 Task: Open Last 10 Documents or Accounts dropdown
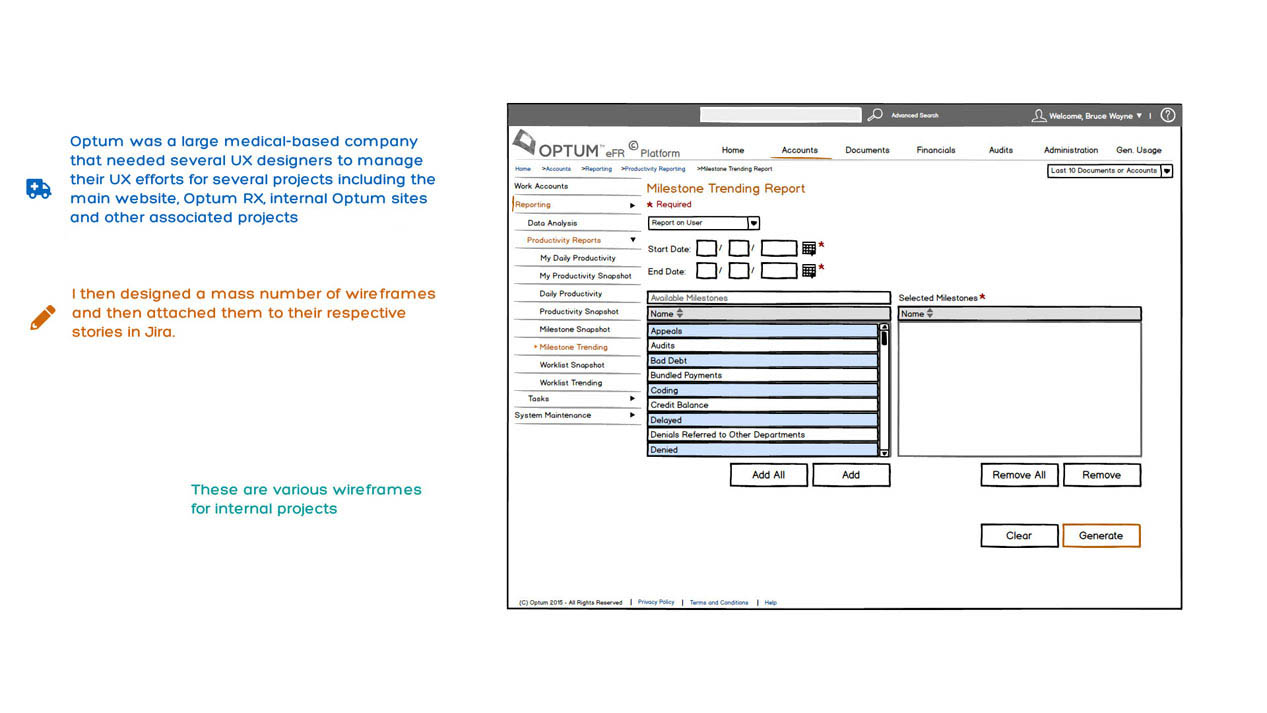(x=1166, y=171)
